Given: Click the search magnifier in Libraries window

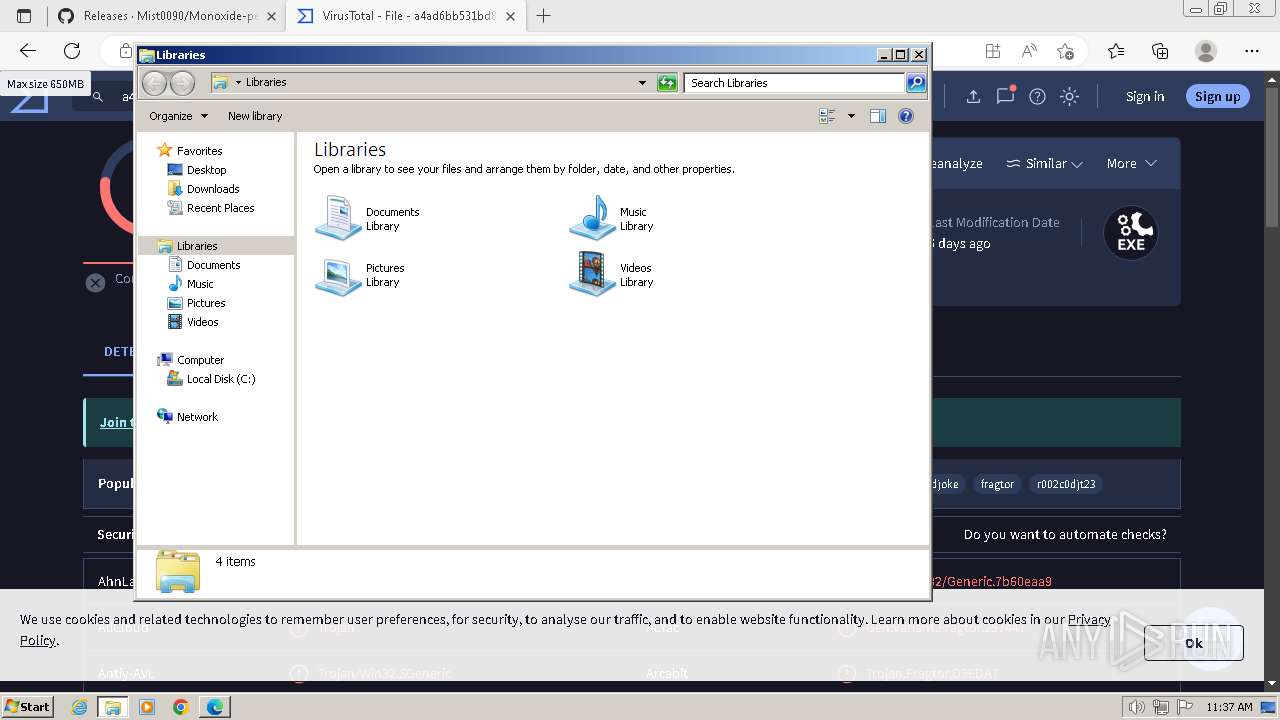Looking at the screenshot, I should (x=916, y=83).
